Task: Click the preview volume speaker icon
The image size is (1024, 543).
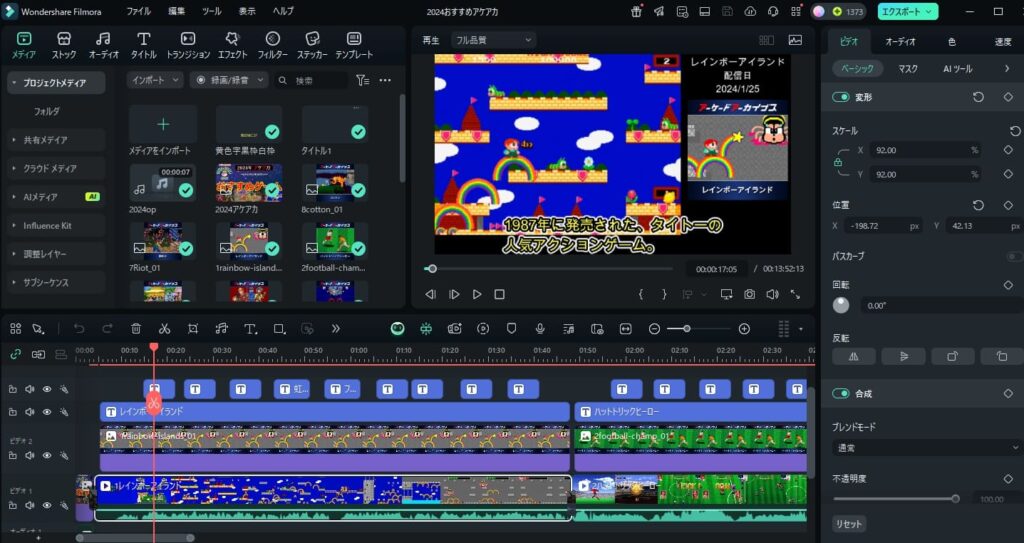Action: coord(773,295)
